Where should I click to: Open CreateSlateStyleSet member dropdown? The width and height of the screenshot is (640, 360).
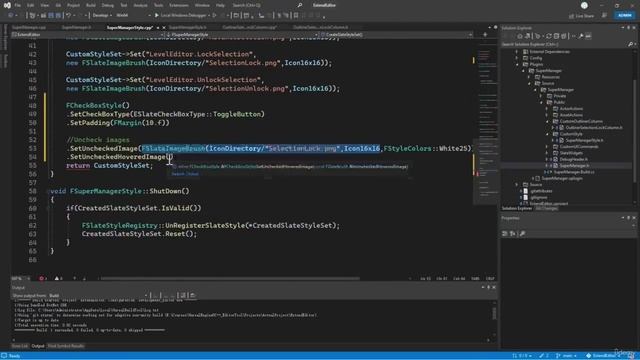[x=396, y=35]
